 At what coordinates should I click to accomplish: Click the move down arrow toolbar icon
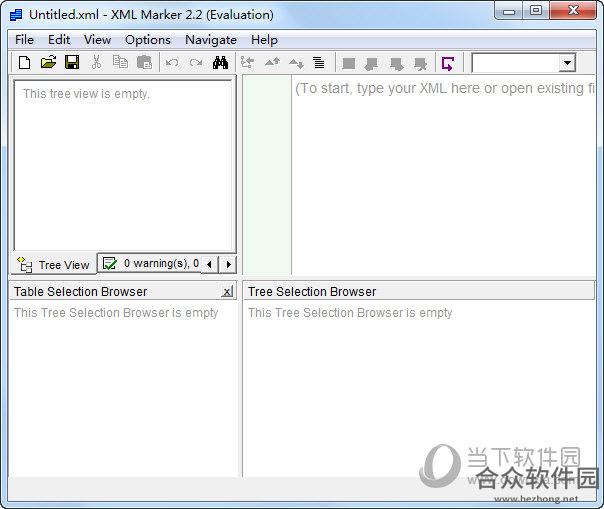(296, 63)
